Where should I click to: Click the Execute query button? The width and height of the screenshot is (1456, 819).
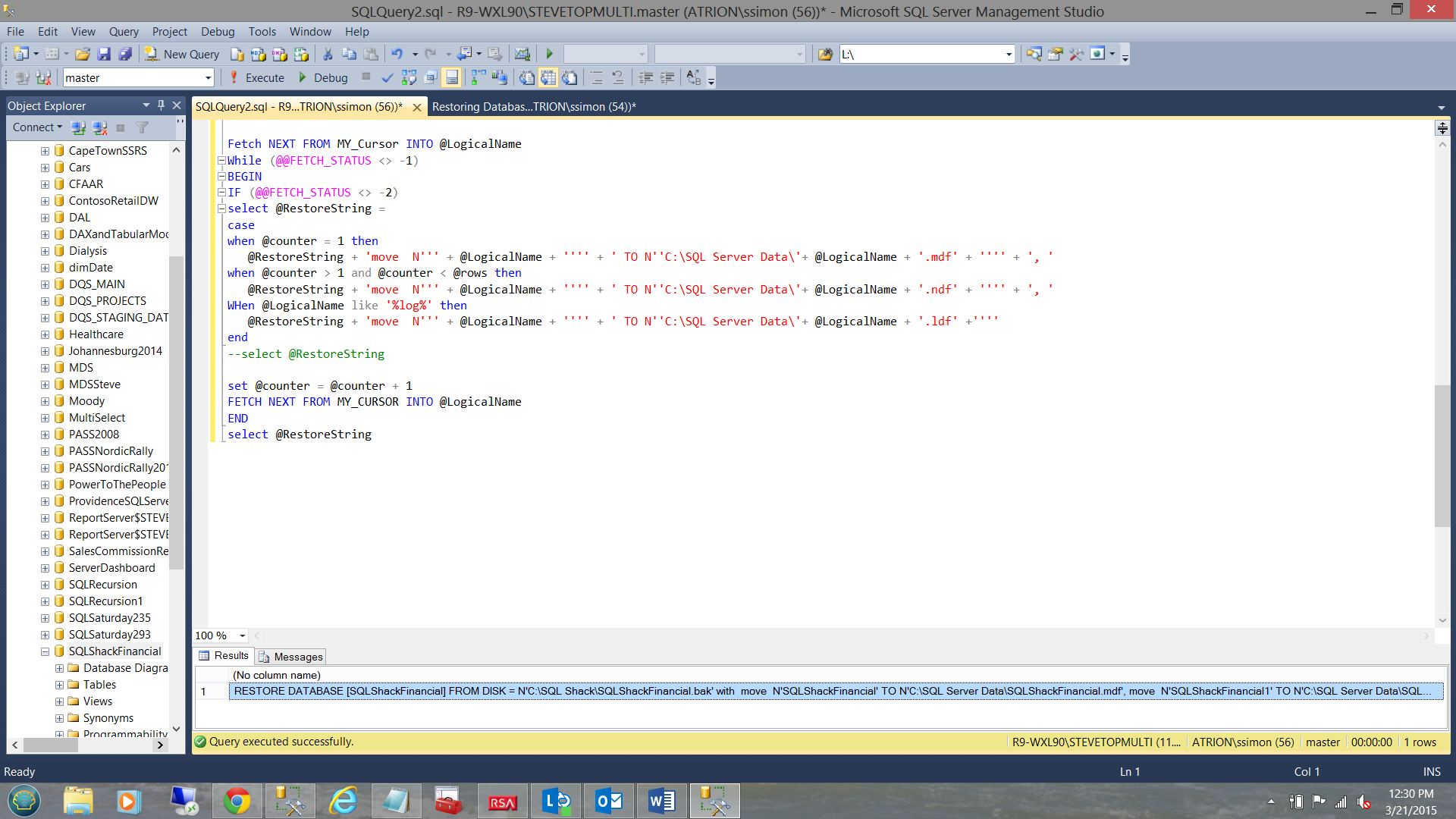[256, 77]
